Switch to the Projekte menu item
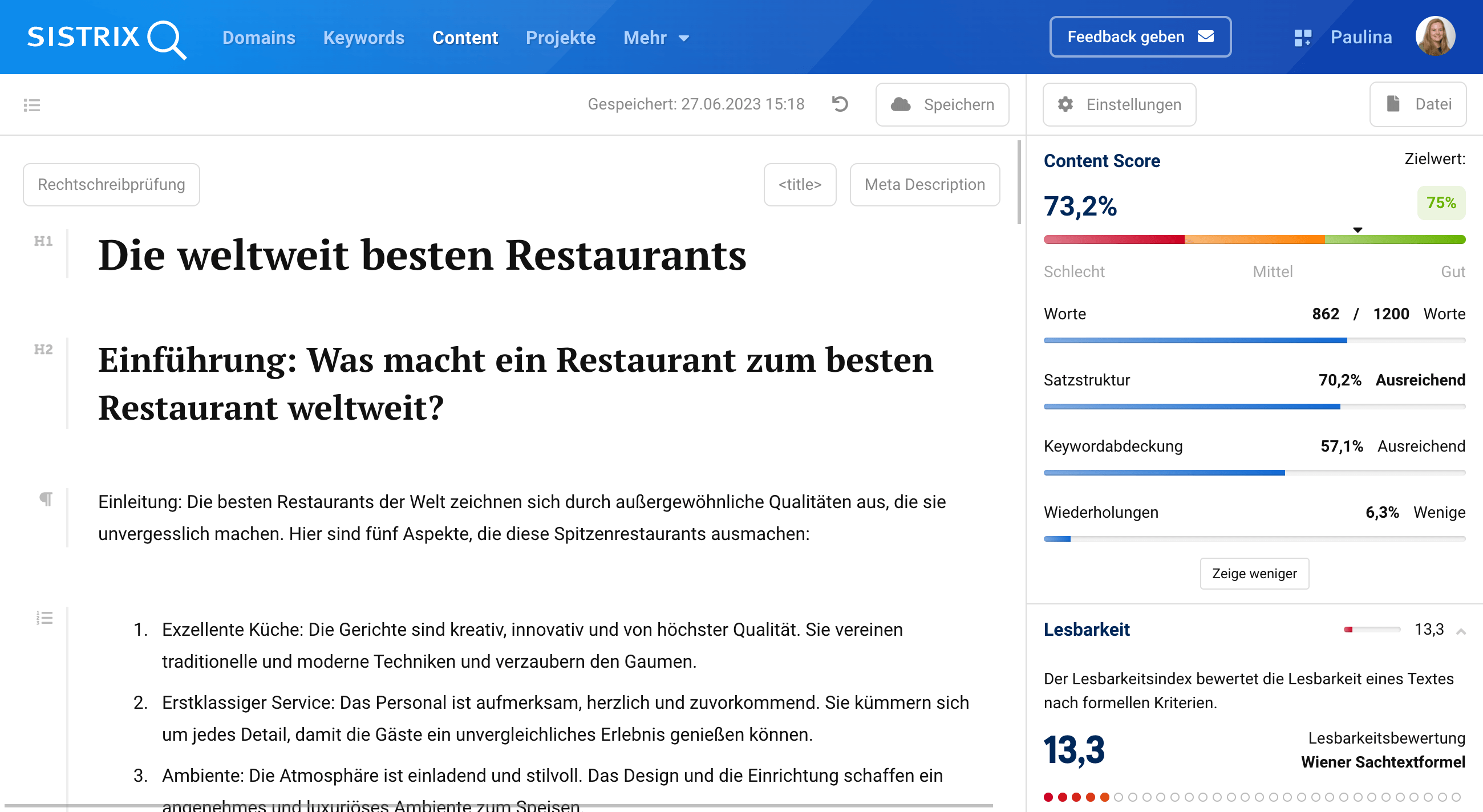 pyautogui.click(x=560, y=38)
